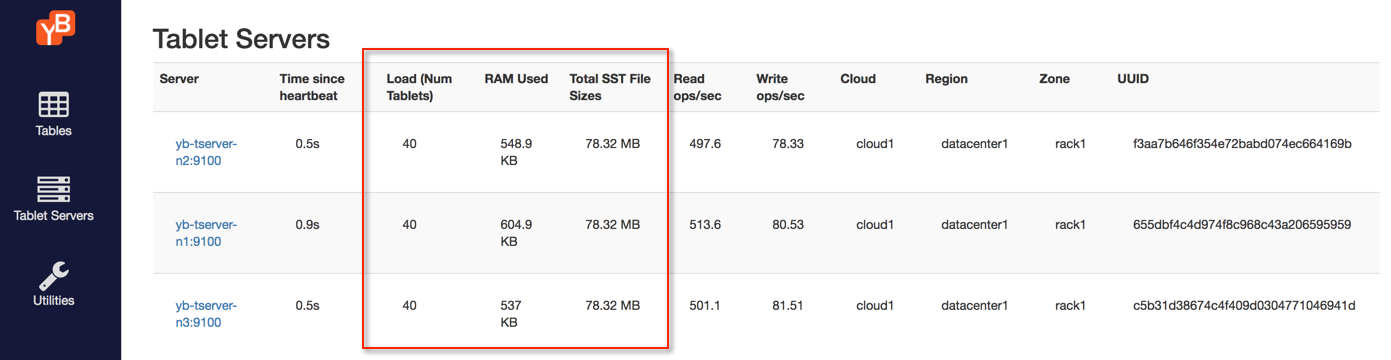
Task: Select the 0.9s heartbeat value
Action: tap(307, 225)
